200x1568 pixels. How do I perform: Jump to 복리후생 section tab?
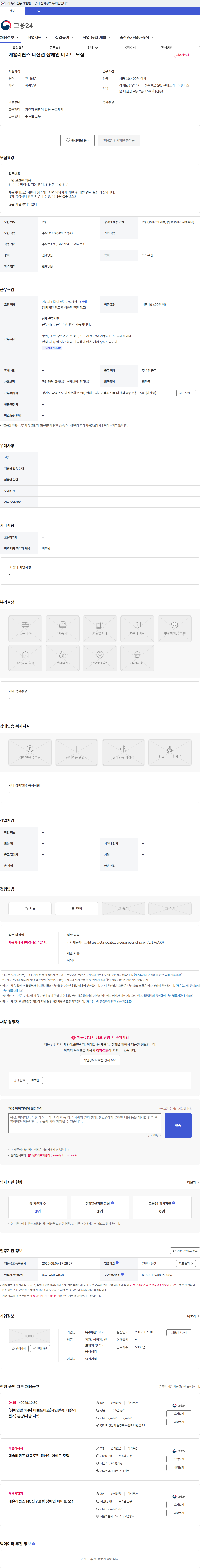(130, 48)
